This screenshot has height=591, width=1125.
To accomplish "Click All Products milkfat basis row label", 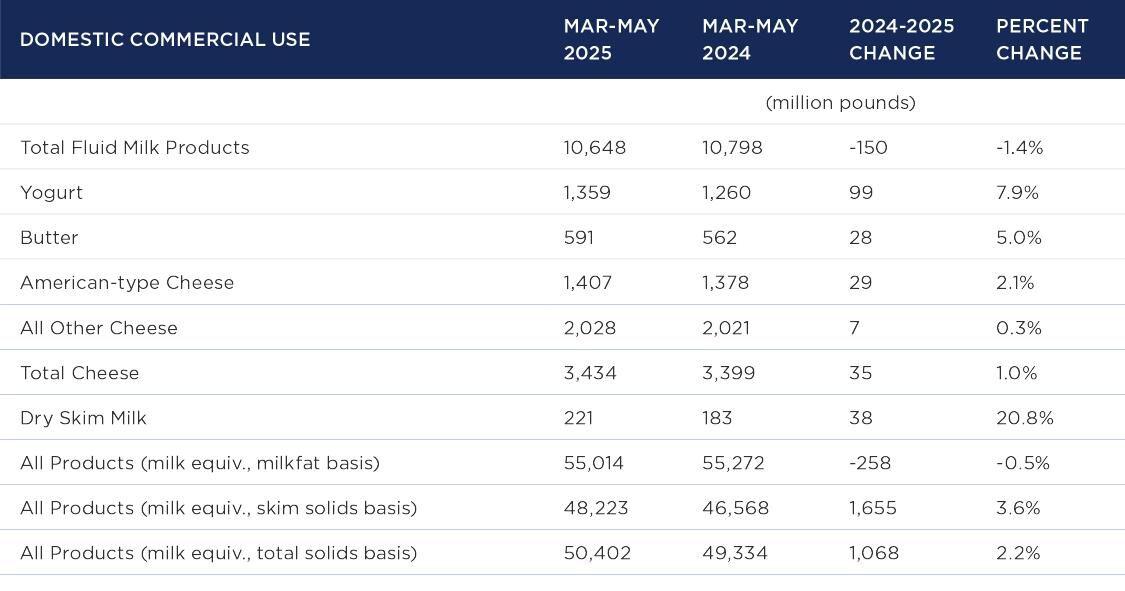I will coord(200,463).
